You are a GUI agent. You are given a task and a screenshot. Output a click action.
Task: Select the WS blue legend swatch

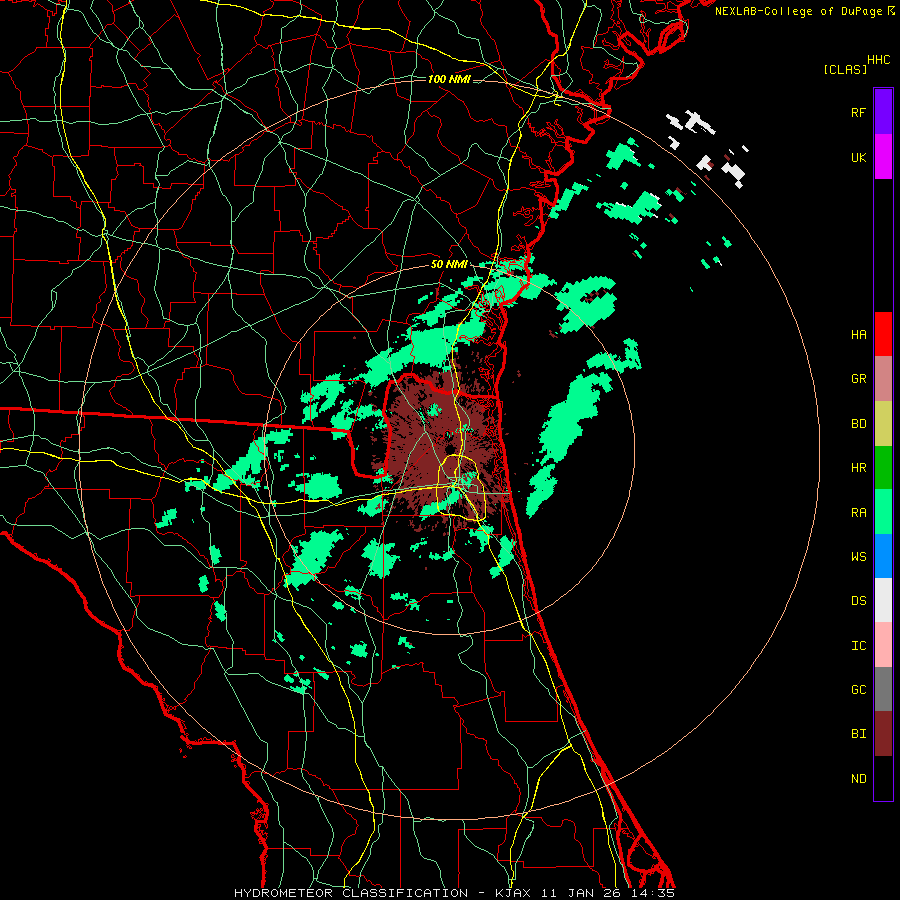pos(883,556)
